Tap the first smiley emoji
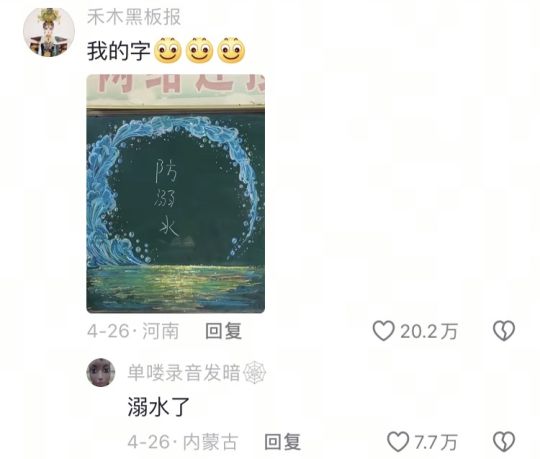Viewport: 540px width, 459px height. (168, 51)
